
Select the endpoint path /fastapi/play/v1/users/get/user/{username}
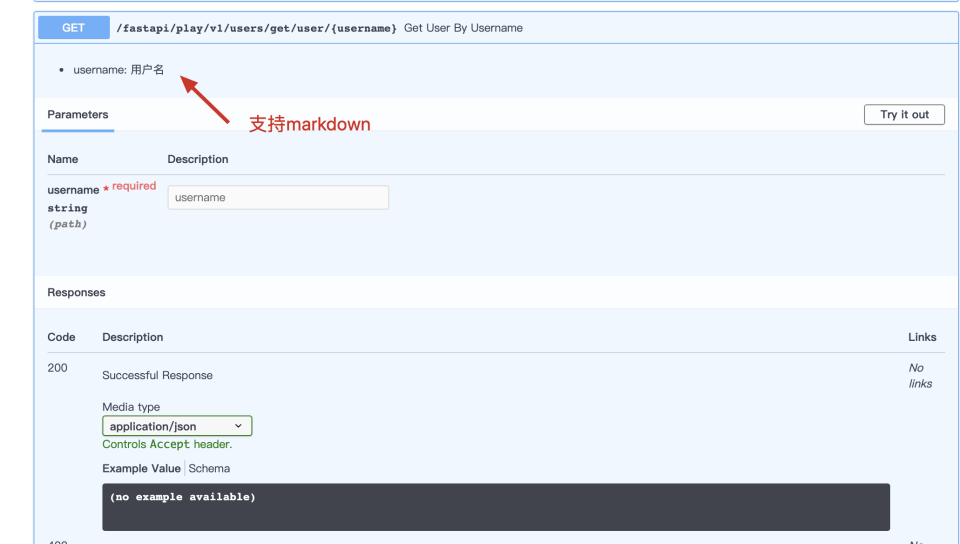(256, 28)
